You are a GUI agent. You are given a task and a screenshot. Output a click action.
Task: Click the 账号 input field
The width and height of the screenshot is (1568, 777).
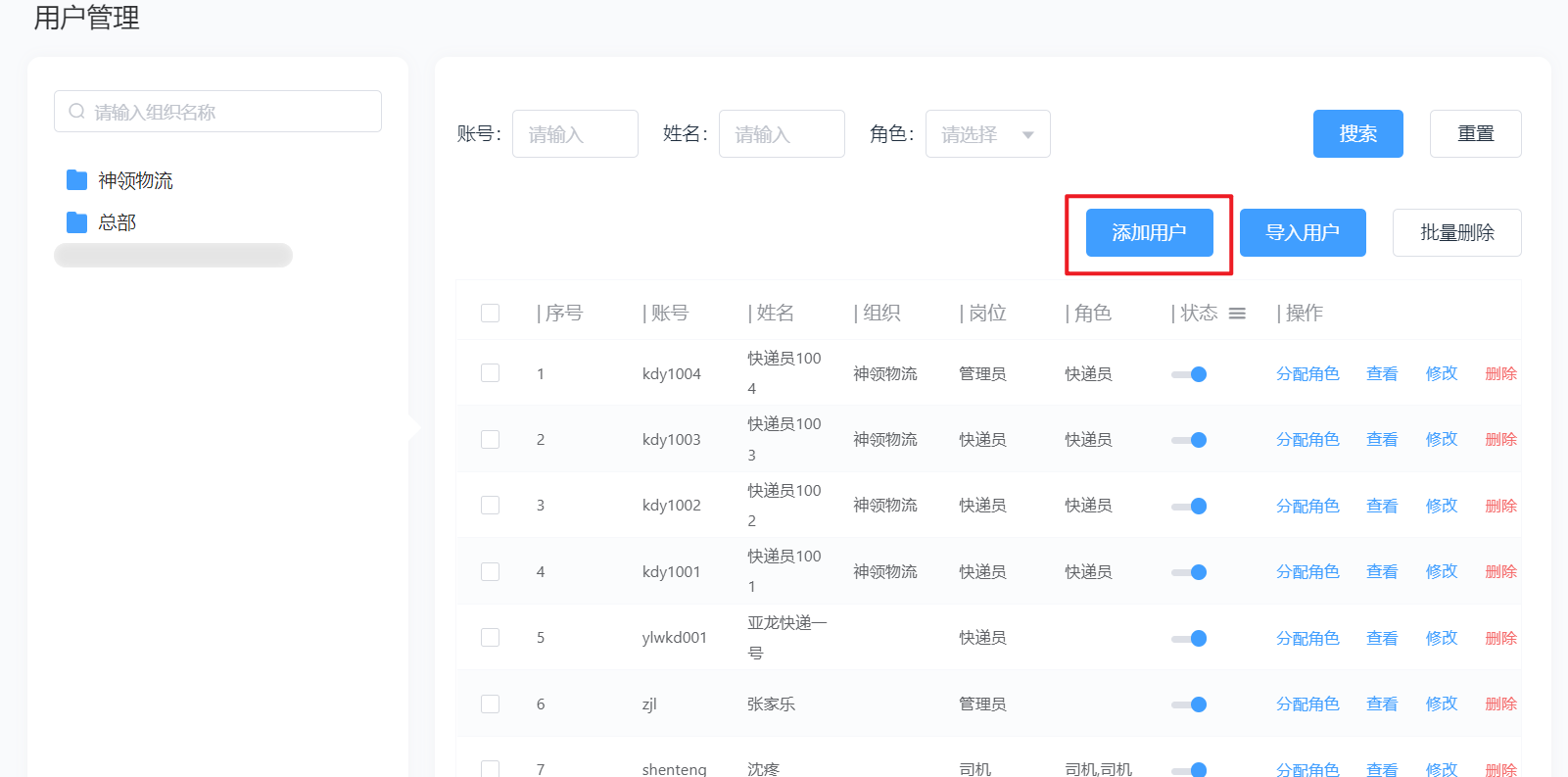[x=575, y=134]
